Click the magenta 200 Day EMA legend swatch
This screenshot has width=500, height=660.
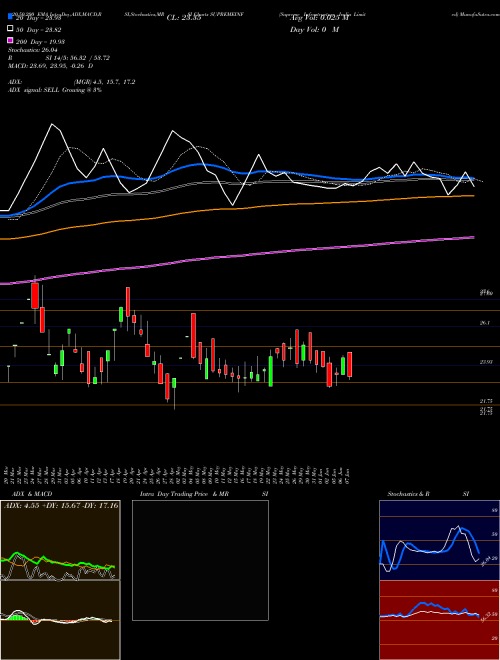click(x=11, y=41)
